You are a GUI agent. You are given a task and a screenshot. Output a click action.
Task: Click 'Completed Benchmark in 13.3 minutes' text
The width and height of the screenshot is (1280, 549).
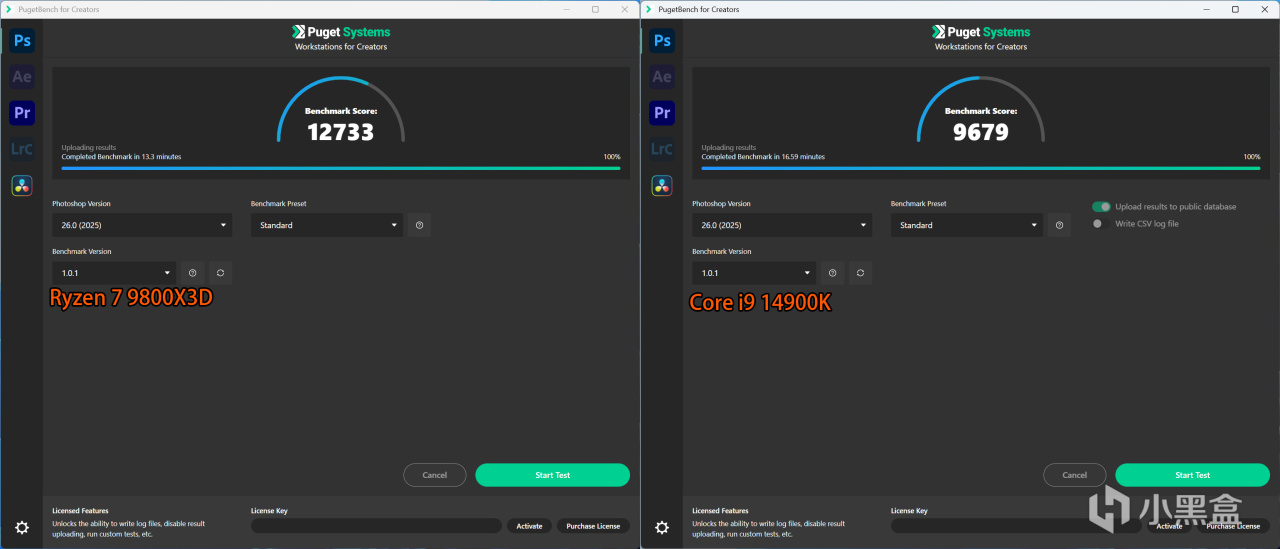tap(121, 157)
